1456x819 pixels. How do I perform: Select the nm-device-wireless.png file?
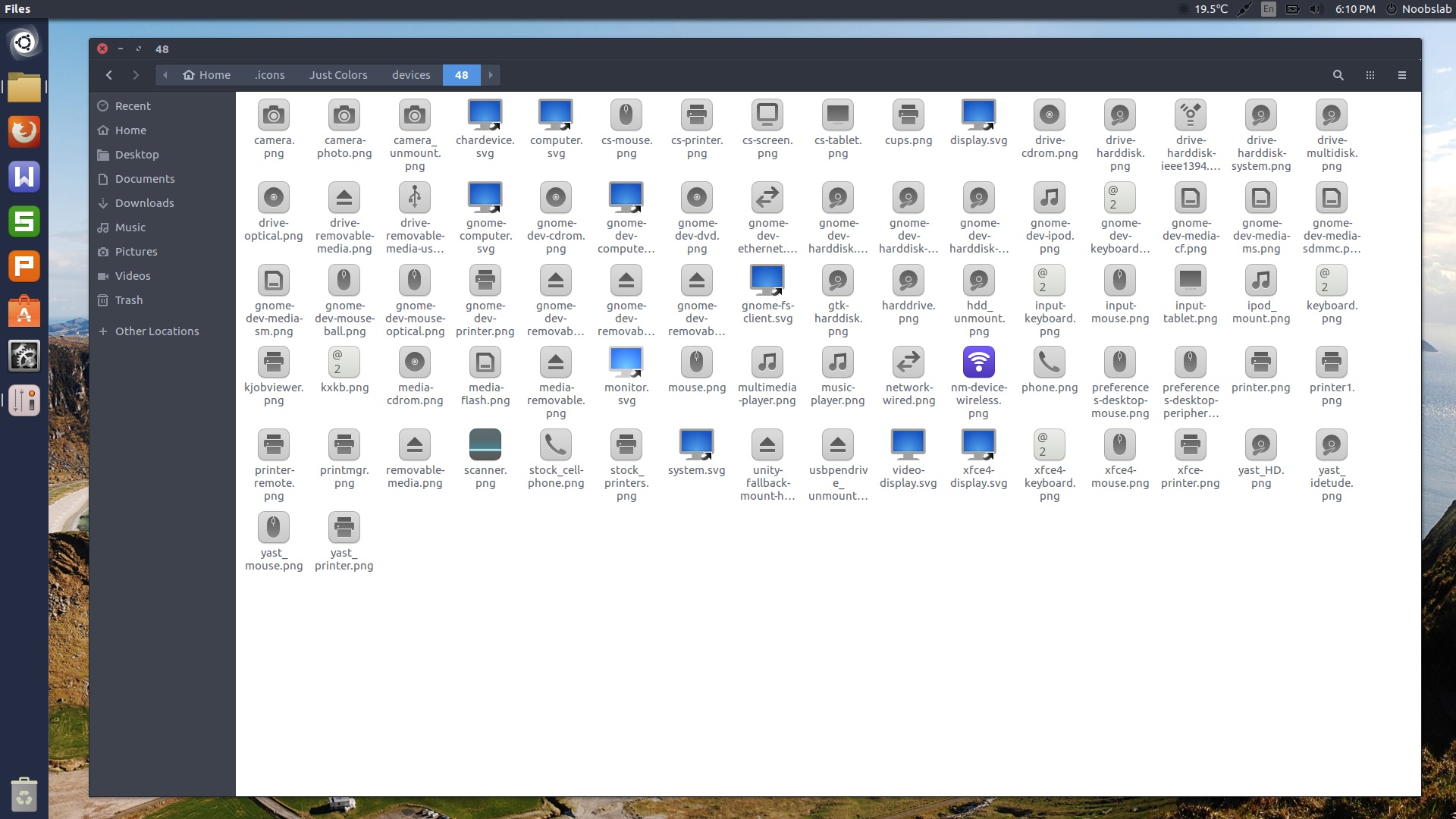978,362
